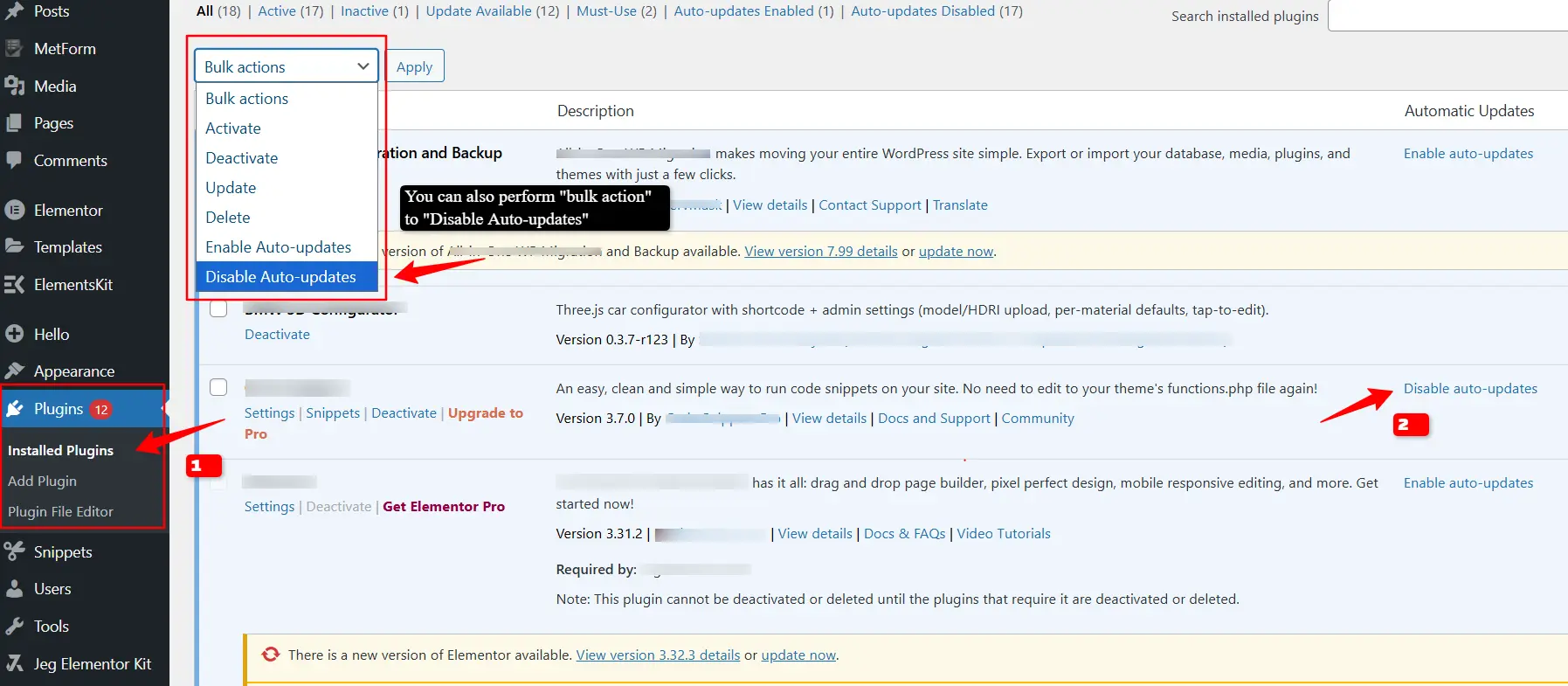This screenshot has height=686, width=1568.
Task: Choose Delete in bulk actions list
Action: click(287, 218)
